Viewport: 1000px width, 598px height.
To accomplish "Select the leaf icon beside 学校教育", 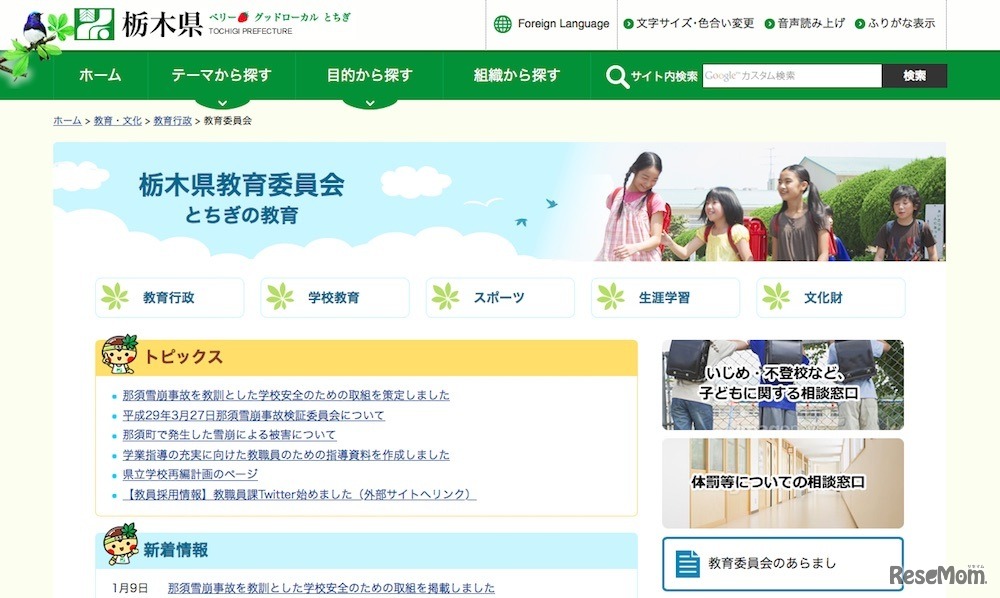I will pos(280,297).
